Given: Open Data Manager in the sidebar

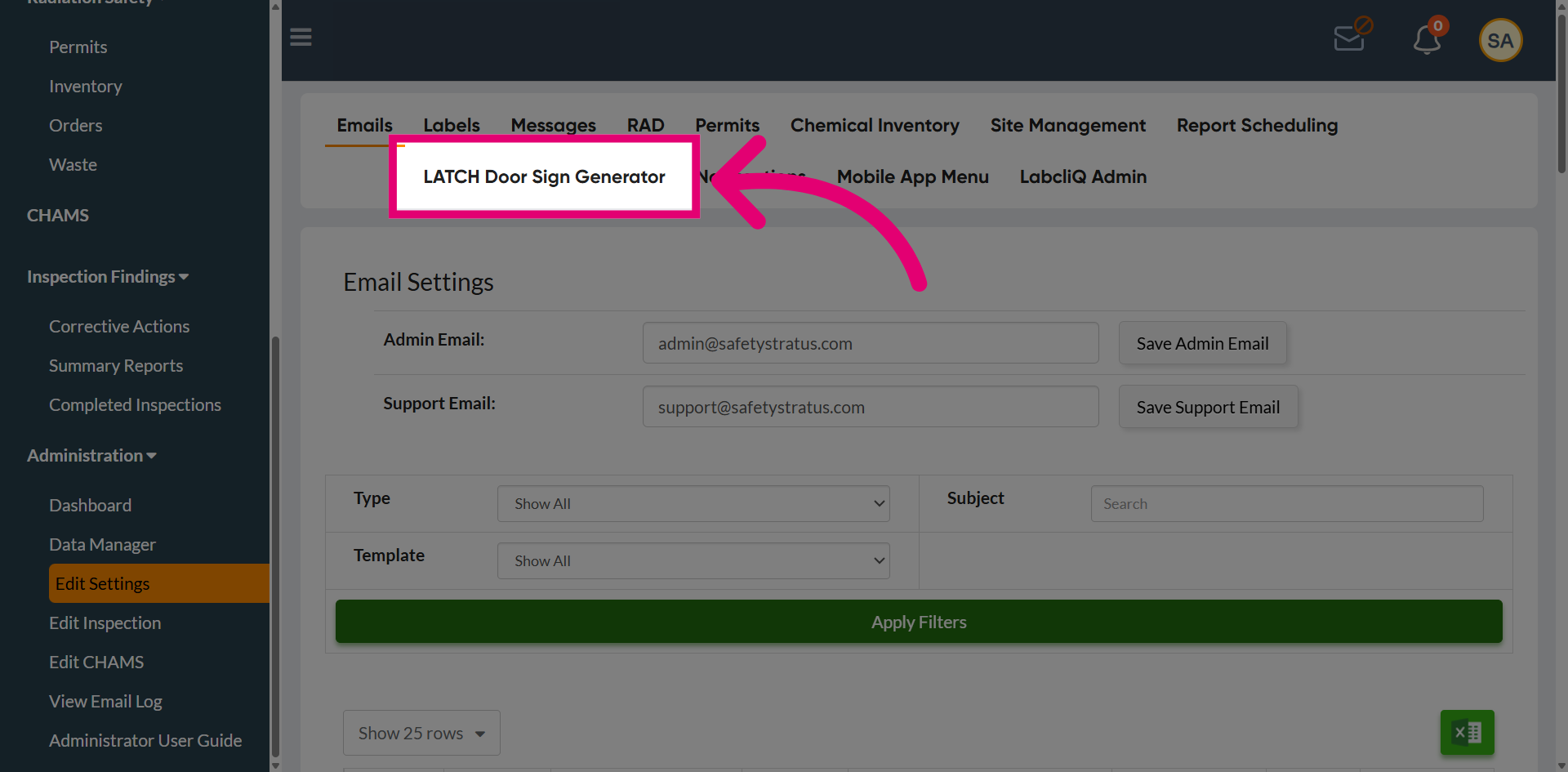Looking at the screenshot, I should (x=102, y=545).
